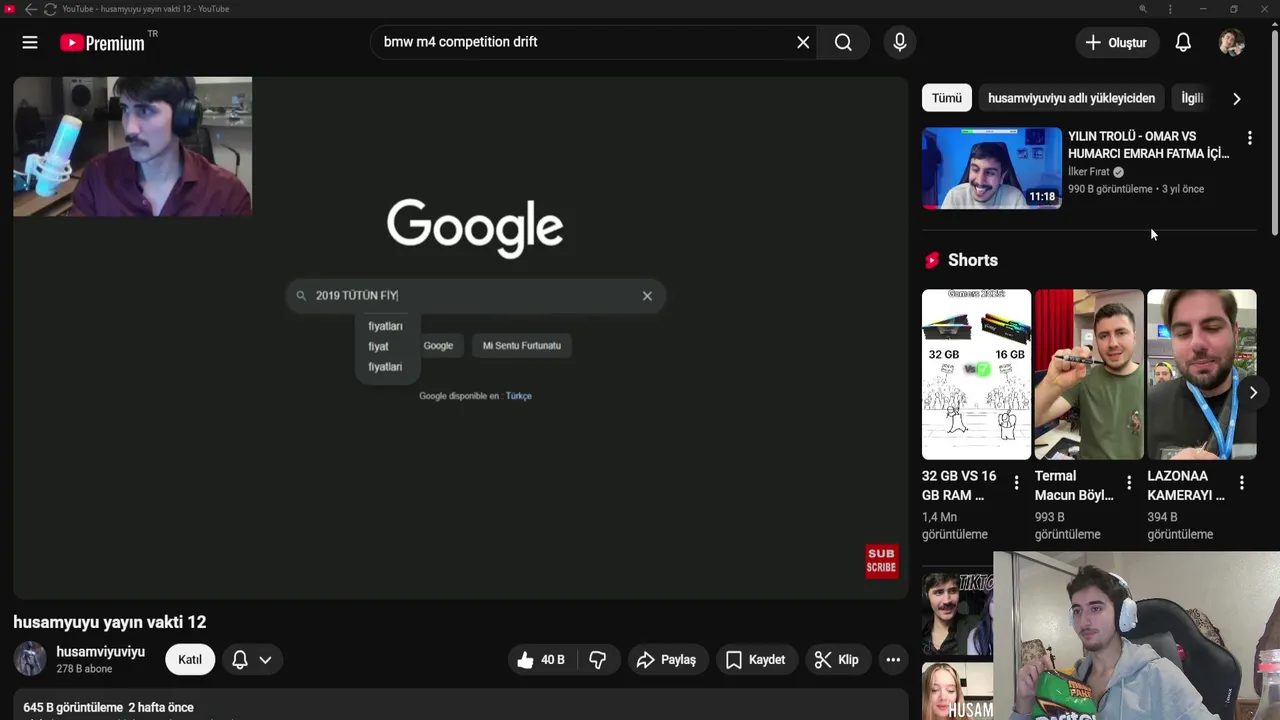Open the notification preference bell dropdown
This screenshot has width=1280, height=720.
click(x=252, y=660)
